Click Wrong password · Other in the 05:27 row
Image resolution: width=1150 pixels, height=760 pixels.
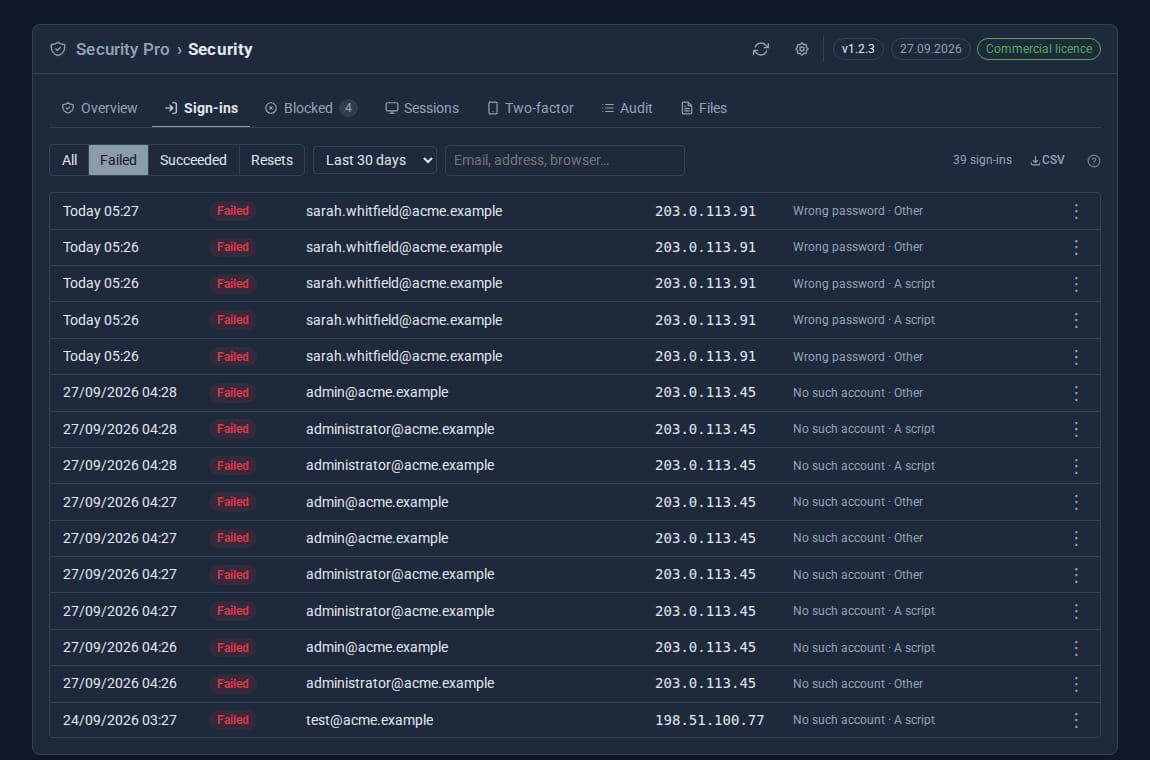pyautogui.click(x=857, y=211)
